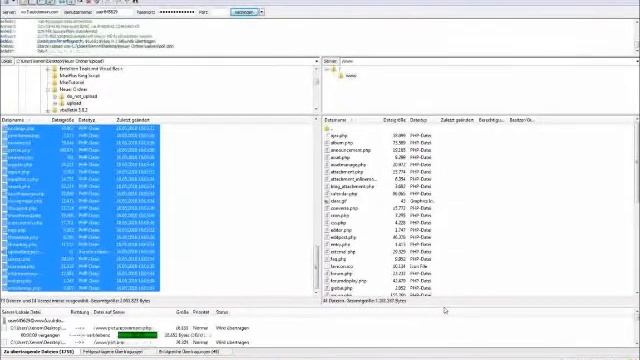Open the Erfolgreiche Übertragungen tab
Screen dimensions: 640x360
pyautogui.click(x=189, y=351)
